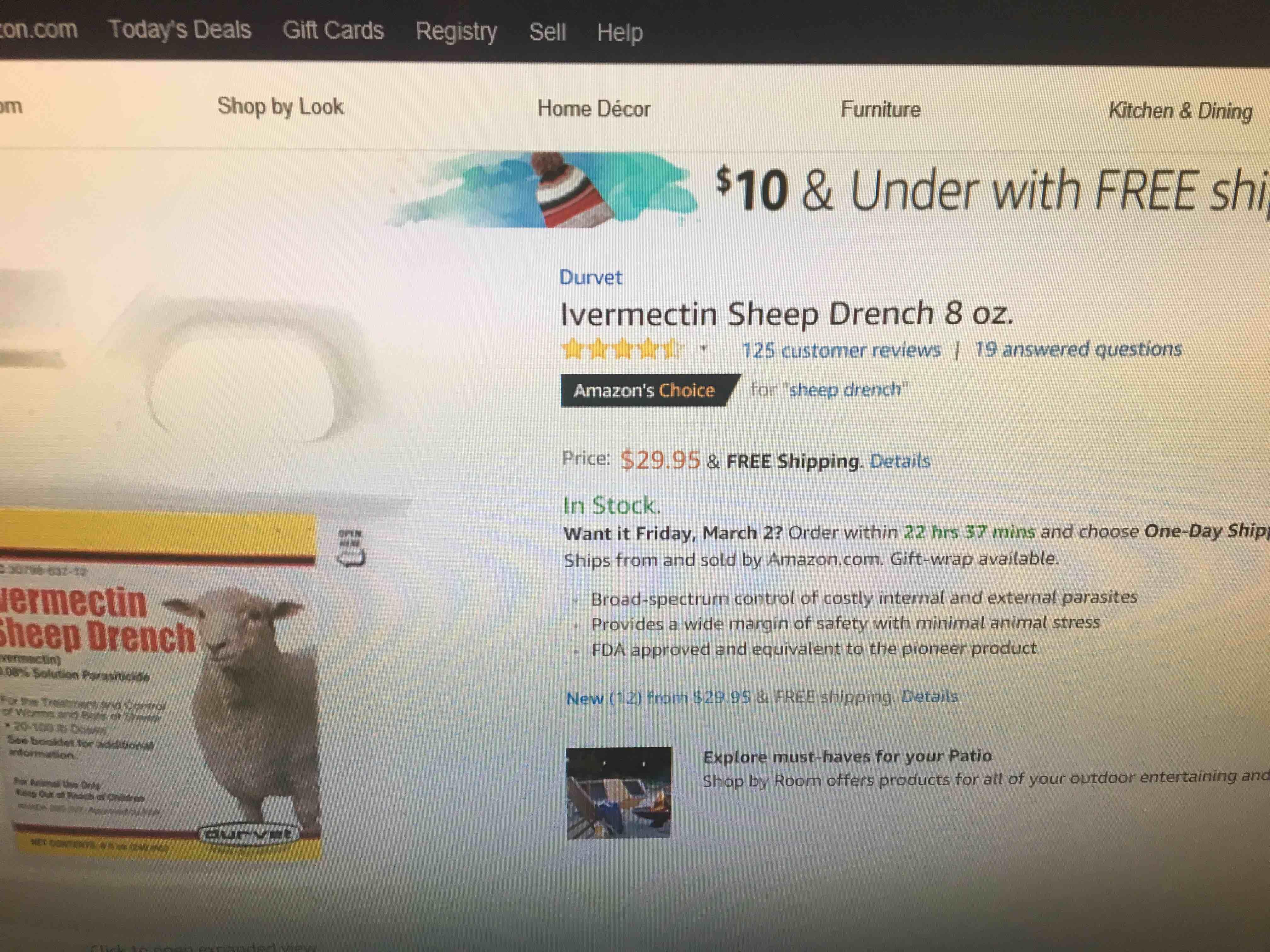
Task: Open Kitchen & Dining category tab
Action: (1180, 111)
